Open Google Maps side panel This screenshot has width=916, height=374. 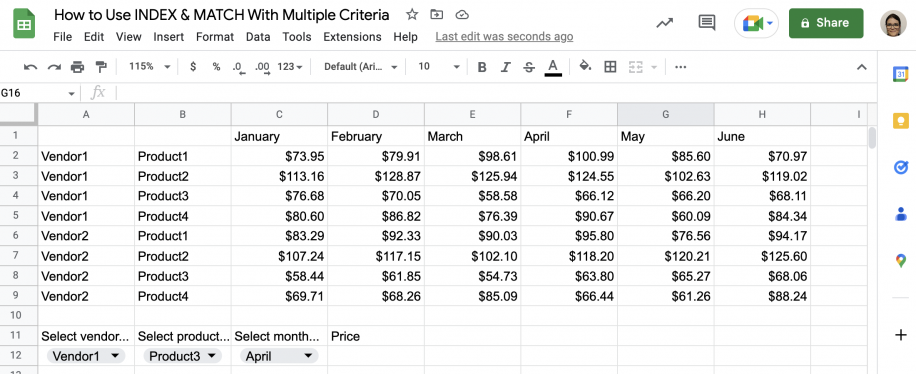point(900,261)
